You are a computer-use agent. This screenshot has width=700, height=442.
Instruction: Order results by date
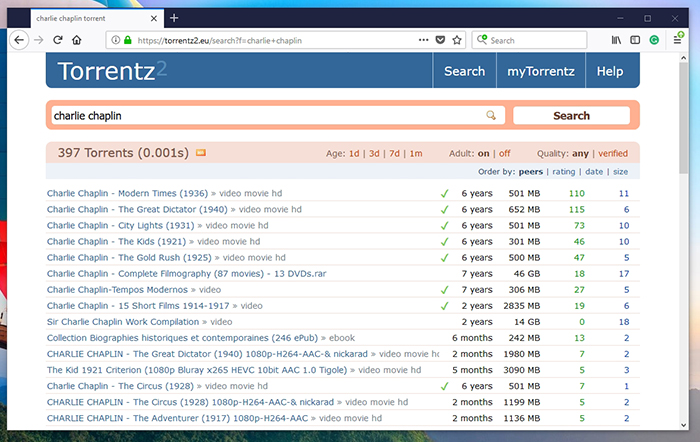(594, 172)
